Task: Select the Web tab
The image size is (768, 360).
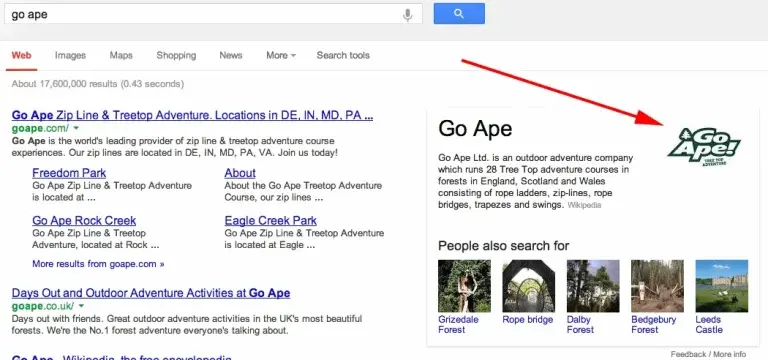Action: point(22,55)
